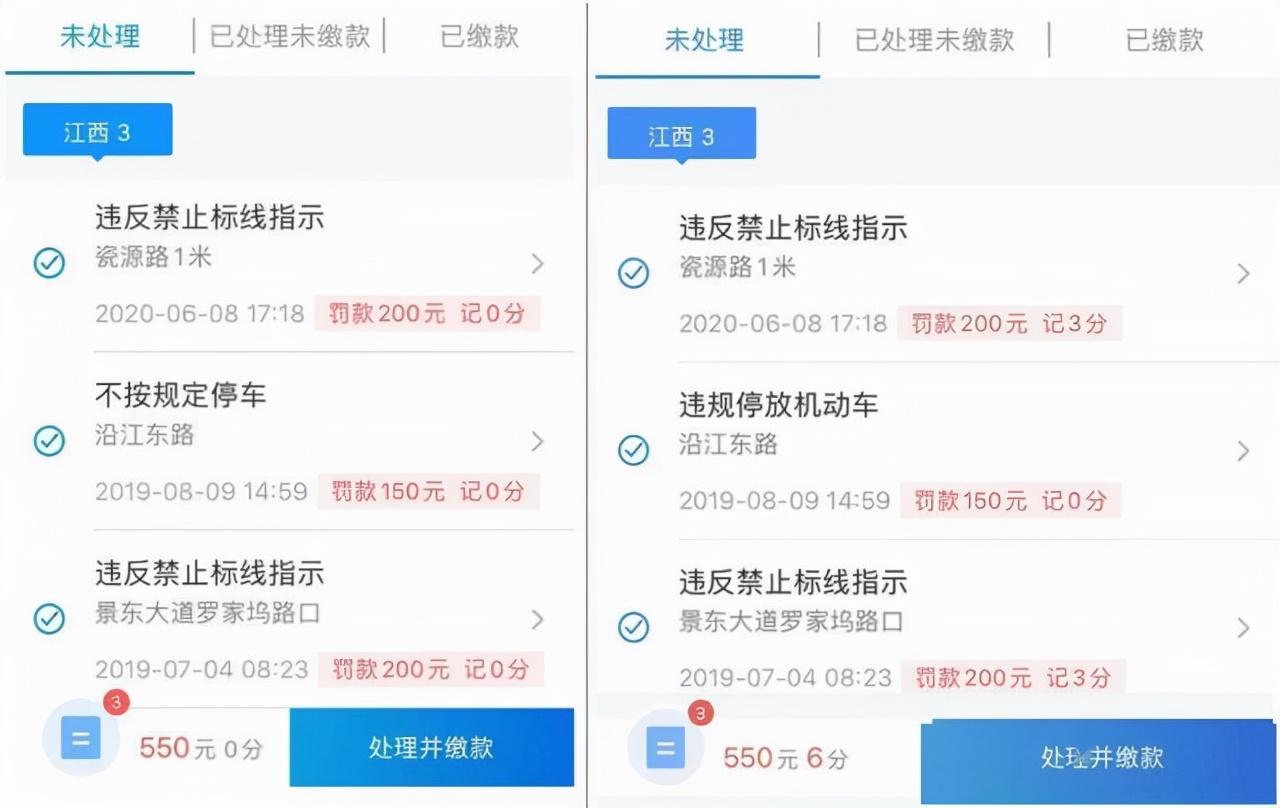Toggle right 景东大道罗家坞路口 记3分 check
Image resolution: width=1280 pixels, height=808 pixels.
[633, 628]
